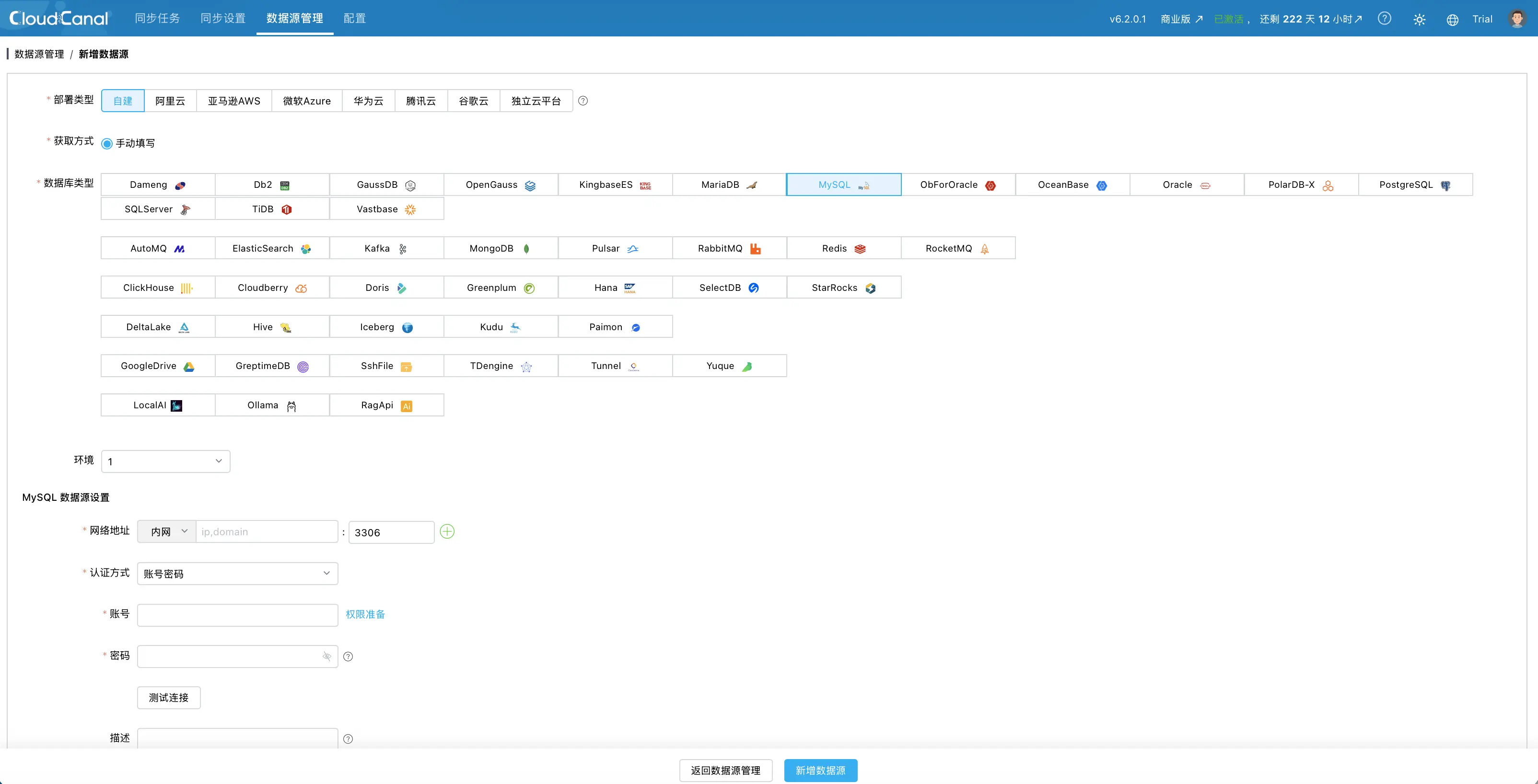Open 数据源管理 tab
Image resolution: width=1538 pixels, height=784 pixels.
tap(295, 19)
